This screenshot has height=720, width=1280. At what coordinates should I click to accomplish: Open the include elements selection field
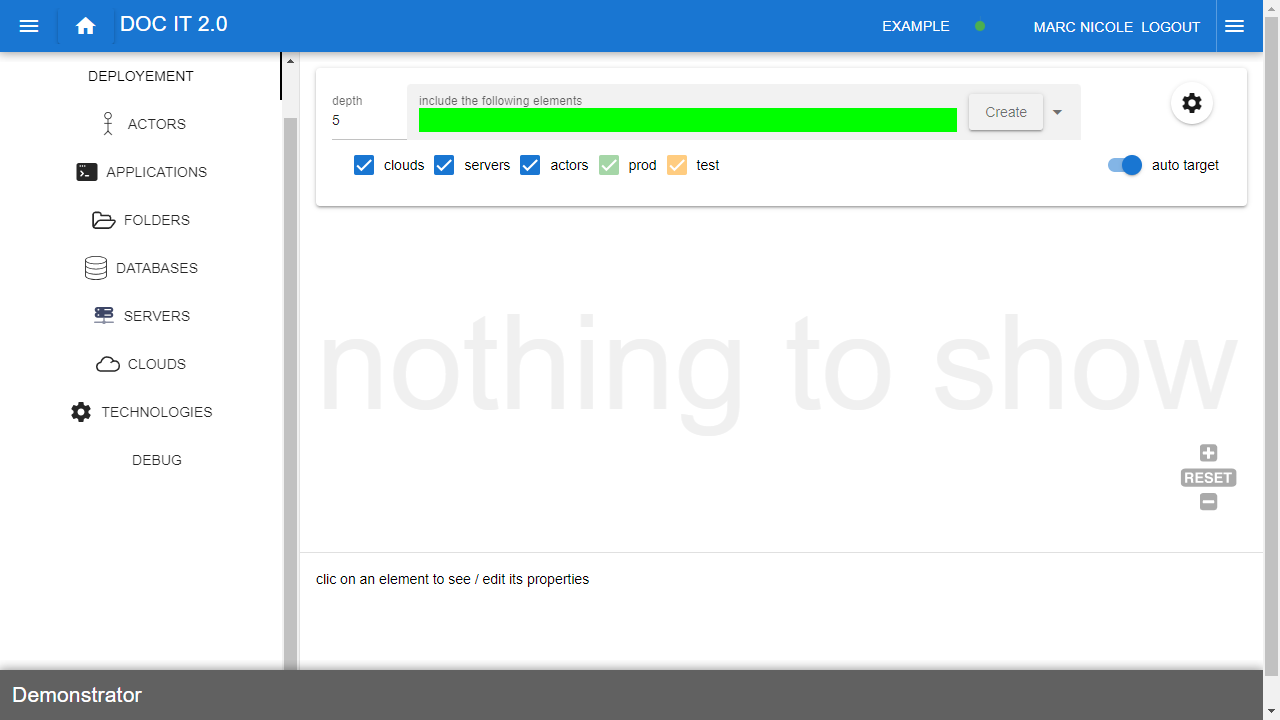point(687,119)
